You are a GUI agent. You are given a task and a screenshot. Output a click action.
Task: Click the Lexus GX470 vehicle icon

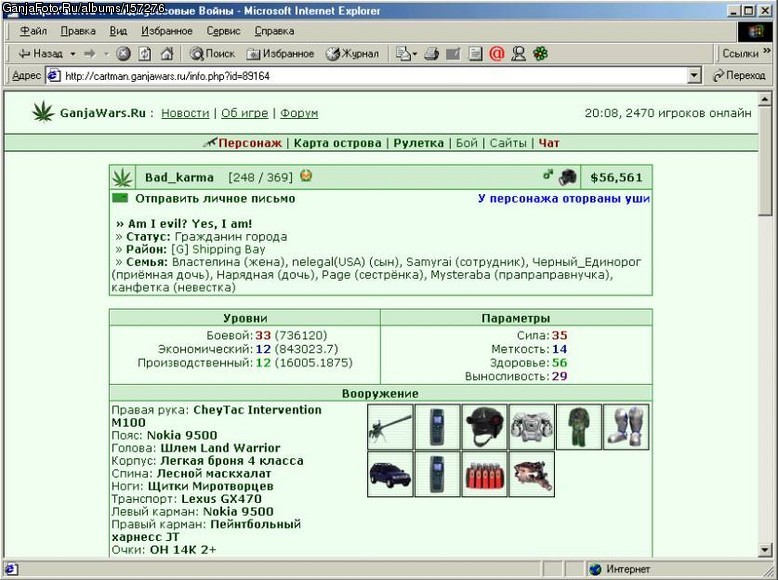(390, 474)
